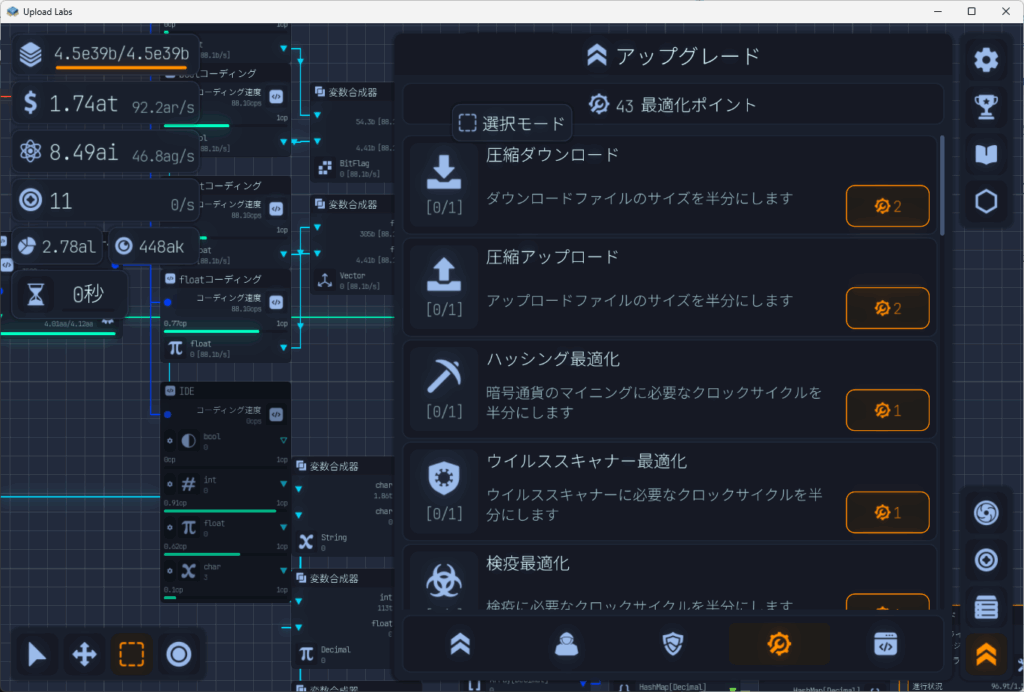
Task: Select the move arrows tool
Action: coord(85,655)
